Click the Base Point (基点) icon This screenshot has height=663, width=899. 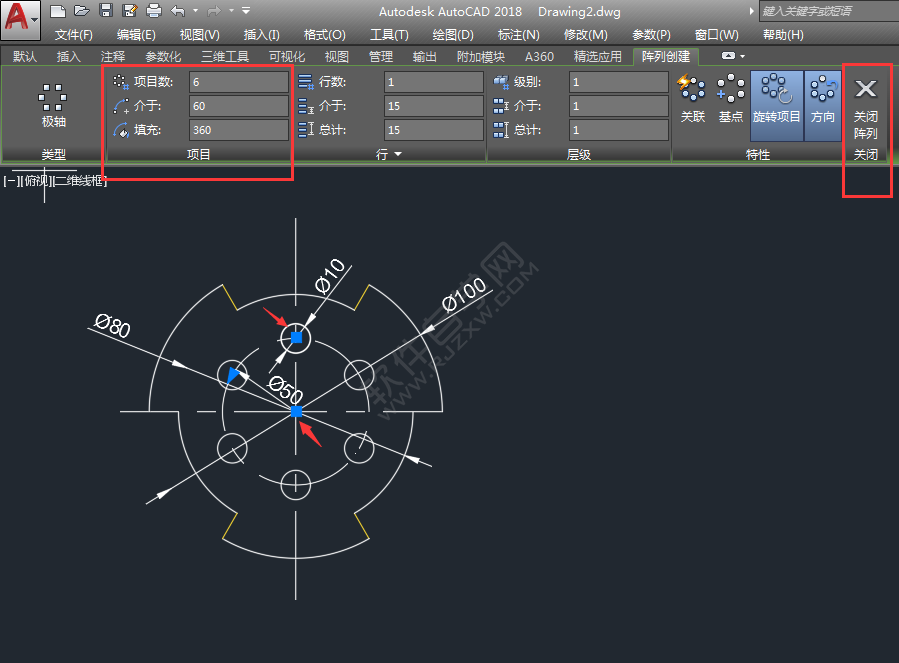[731, 100]
